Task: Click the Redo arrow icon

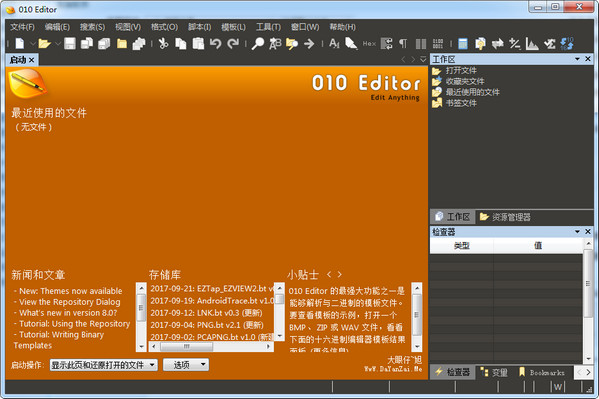Action: [233, 44]
